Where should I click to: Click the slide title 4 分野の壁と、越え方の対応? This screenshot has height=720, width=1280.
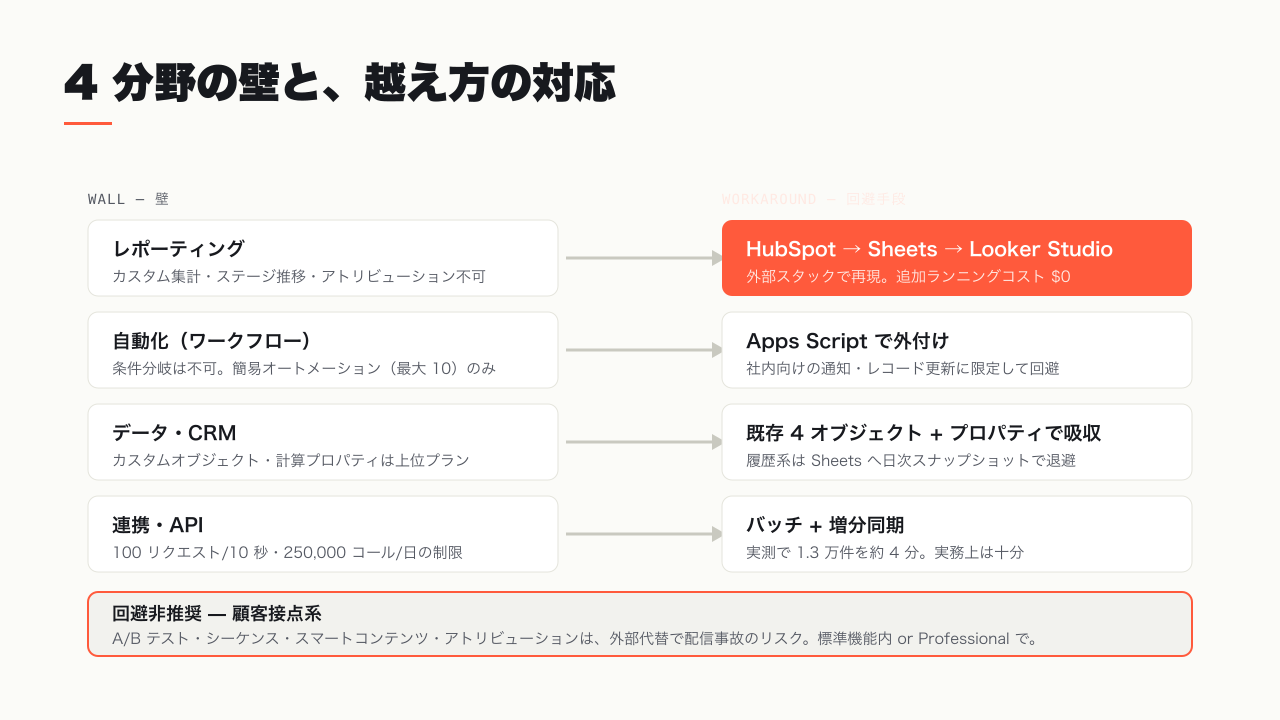click(x=339, y=83)
